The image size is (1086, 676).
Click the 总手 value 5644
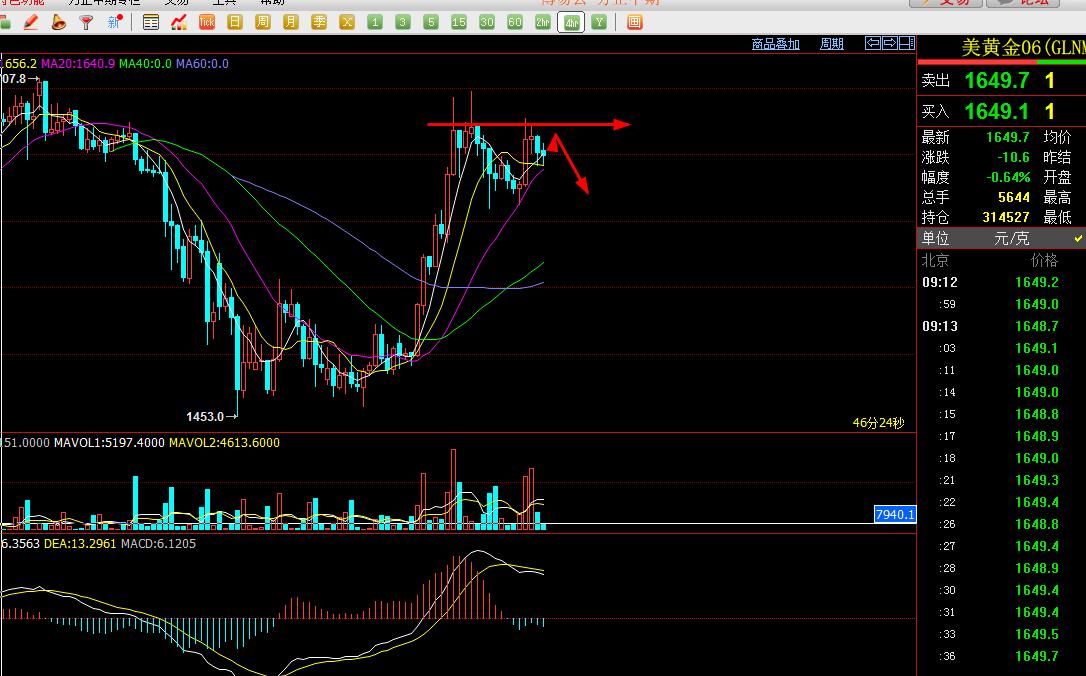pyautogui.click(x=1014, y=197)
